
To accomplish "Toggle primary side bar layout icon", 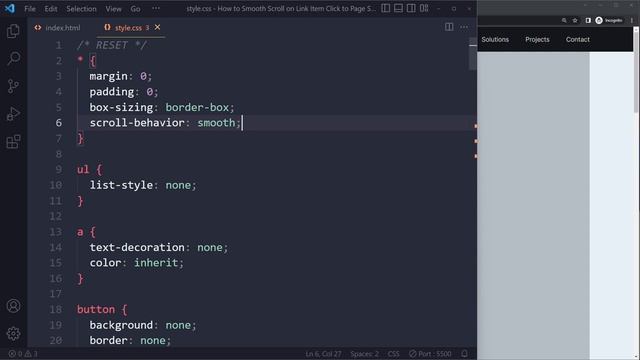I will [x=385, y=8].
